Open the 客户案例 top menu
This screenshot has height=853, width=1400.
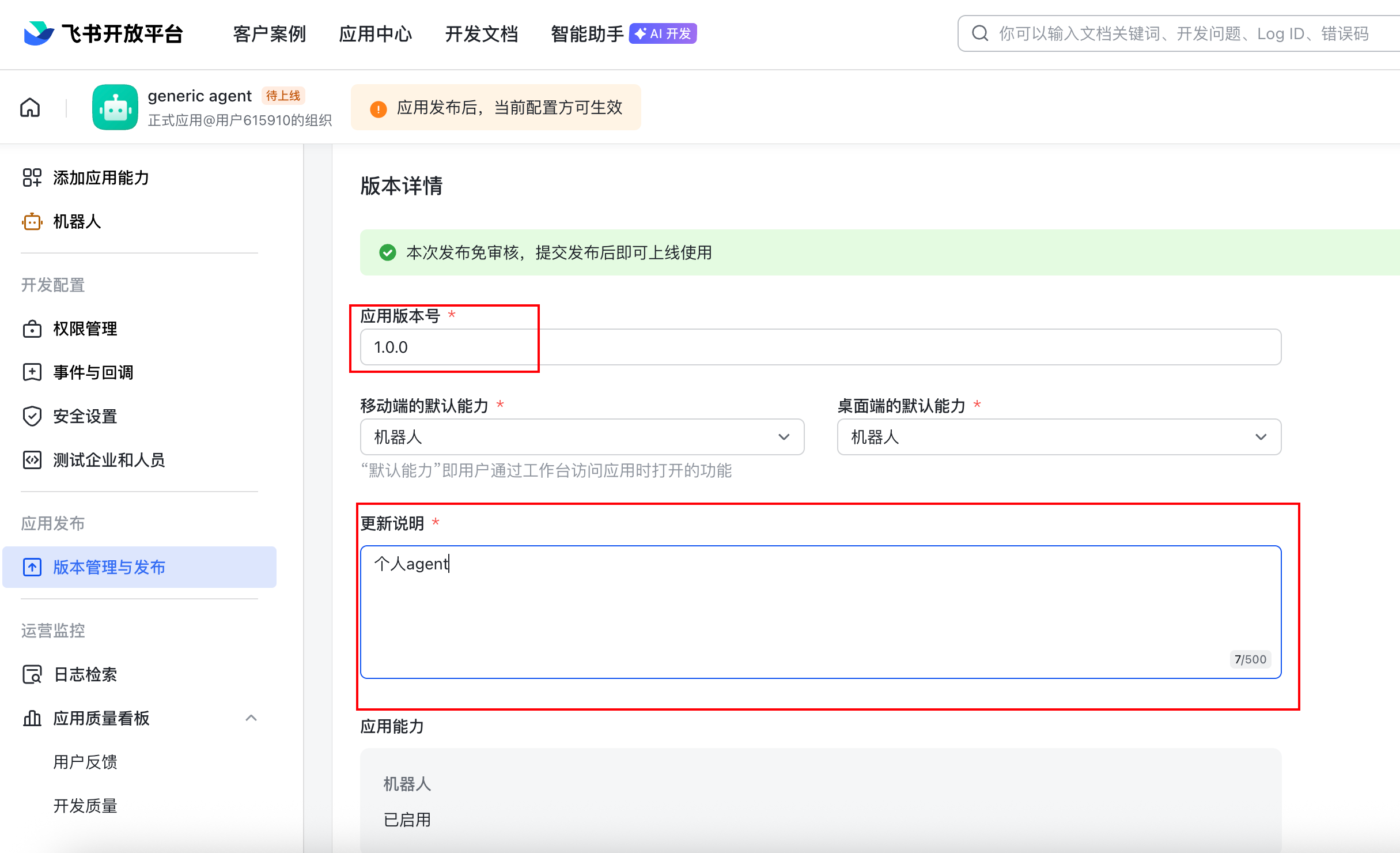[x=269, y=33]
